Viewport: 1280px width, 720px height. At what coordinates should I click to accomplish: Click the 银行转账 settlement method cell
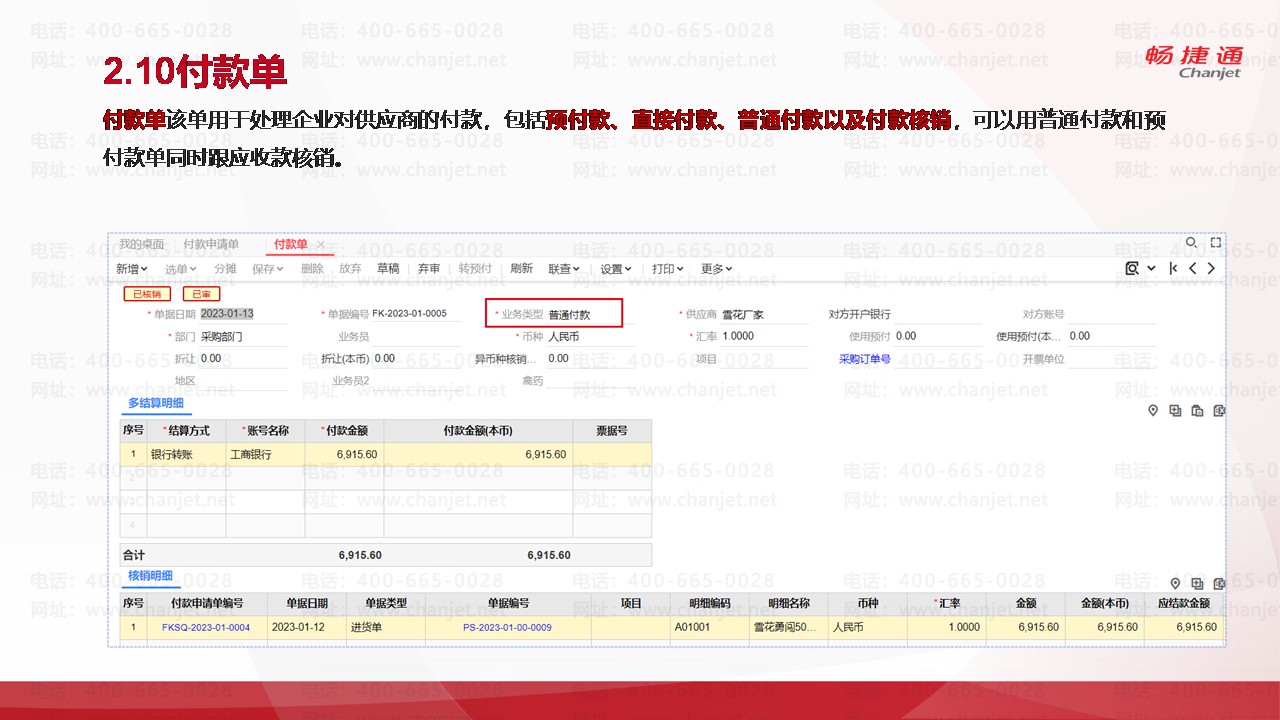point(187,455)
